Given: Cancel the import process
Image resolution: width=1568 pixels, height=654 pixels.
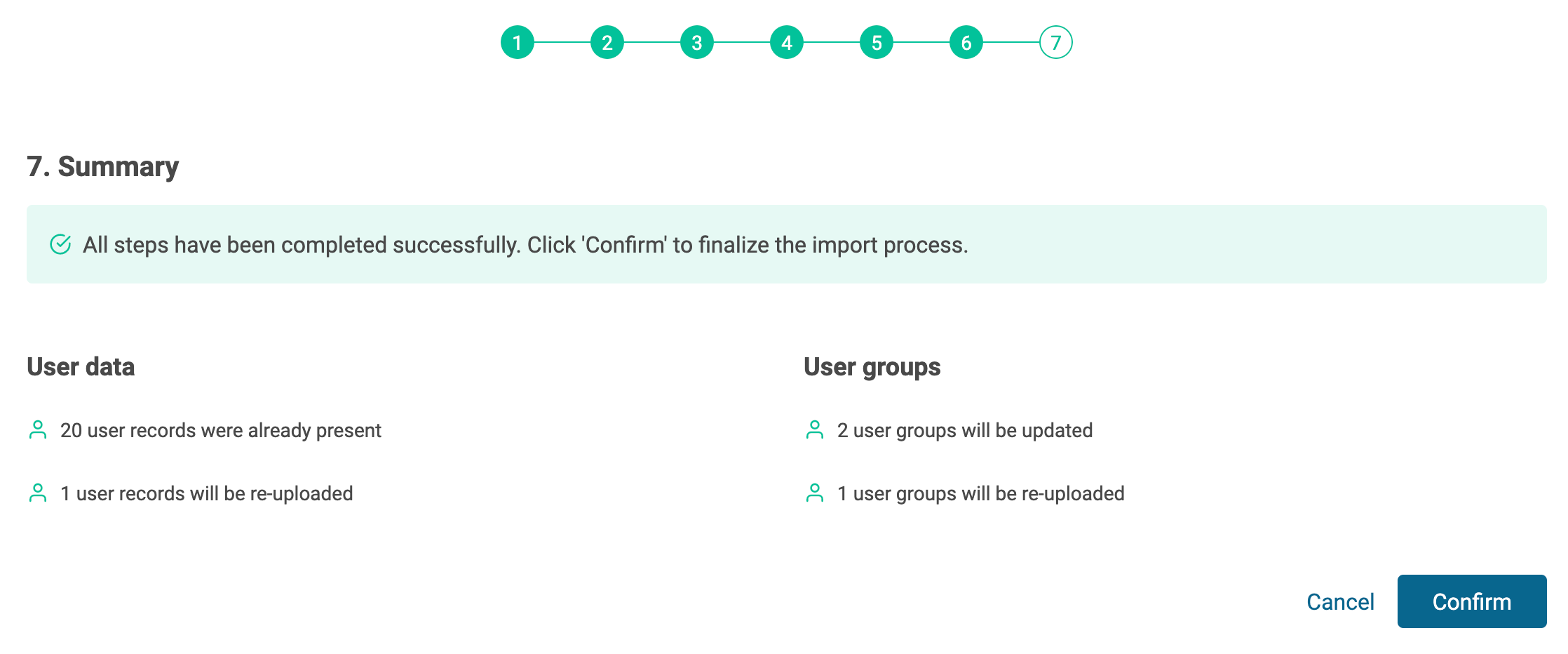Looking at the screenshot, I should click(1340, 601).
